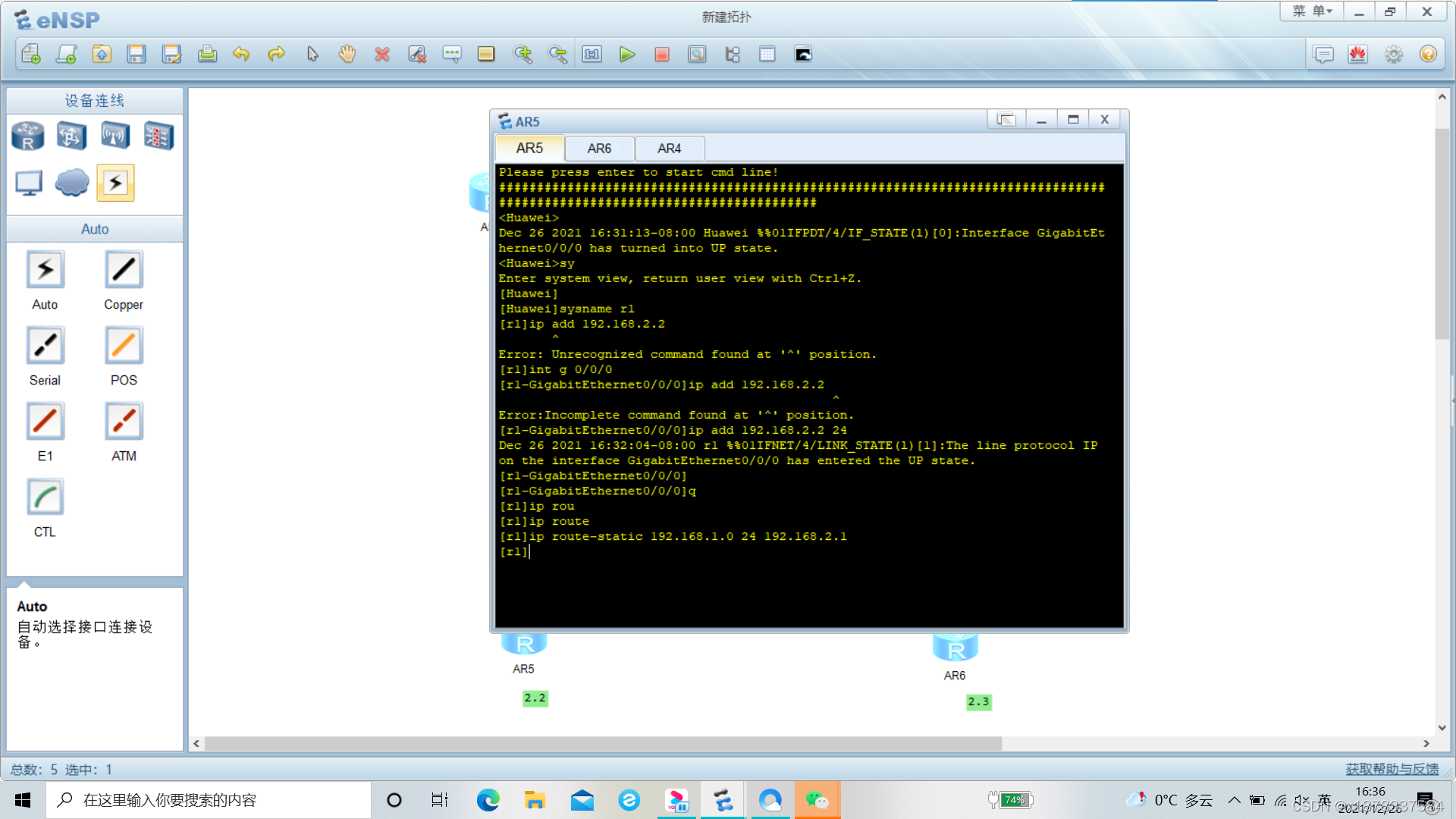Click the text note toolbar icon
The image size is (1456, 819).
click(x=452, y=54)
